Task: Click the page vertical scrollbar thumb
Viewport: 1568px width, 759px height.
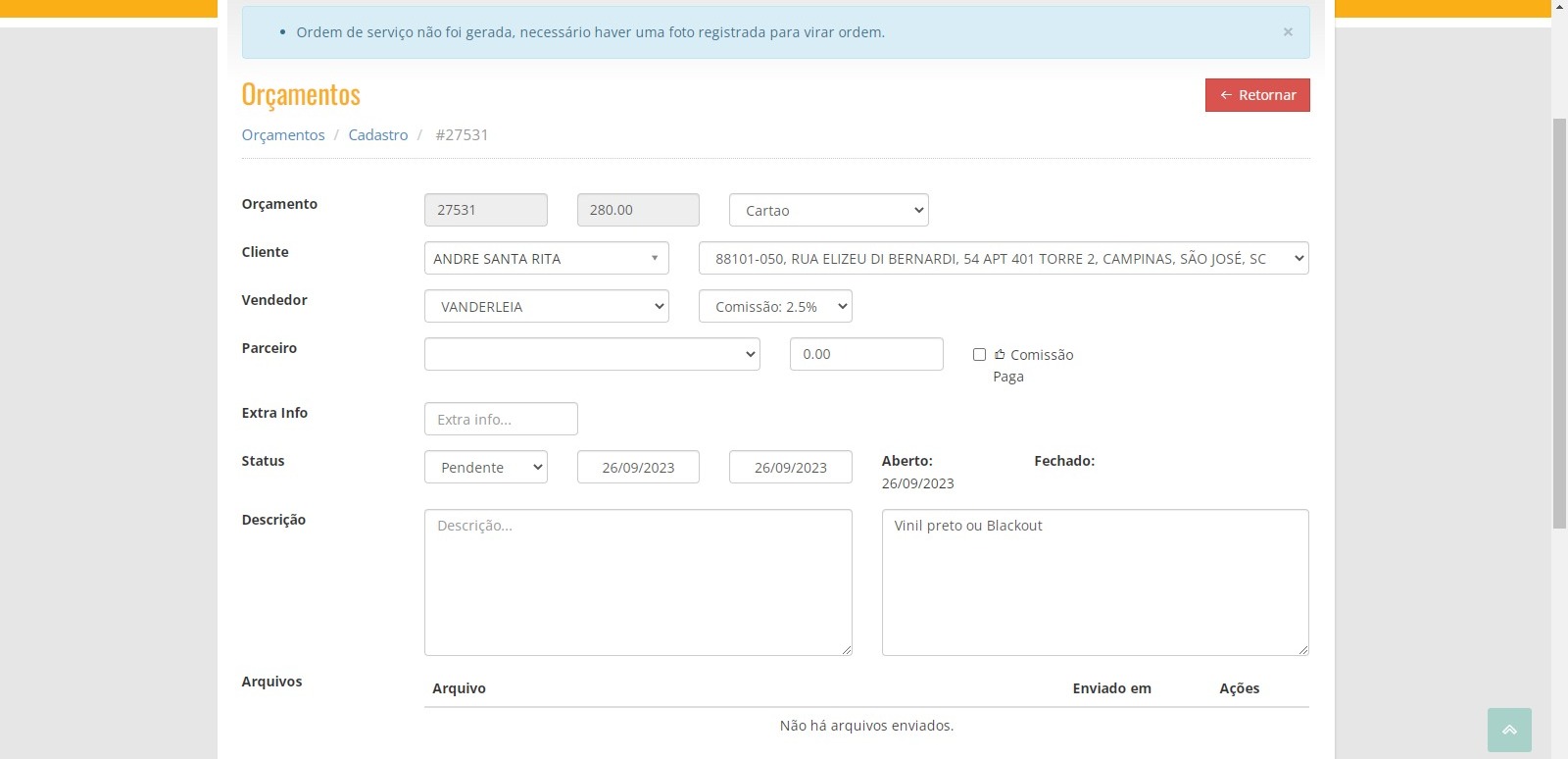Action: (x=1559, y=324)
